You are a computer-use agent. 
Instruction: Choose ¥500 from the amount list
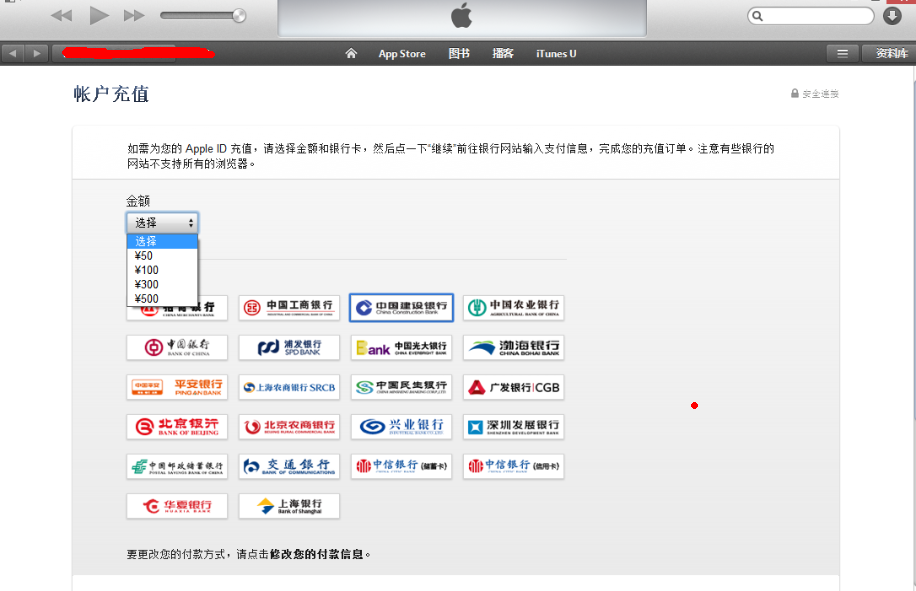click(162, 298)
